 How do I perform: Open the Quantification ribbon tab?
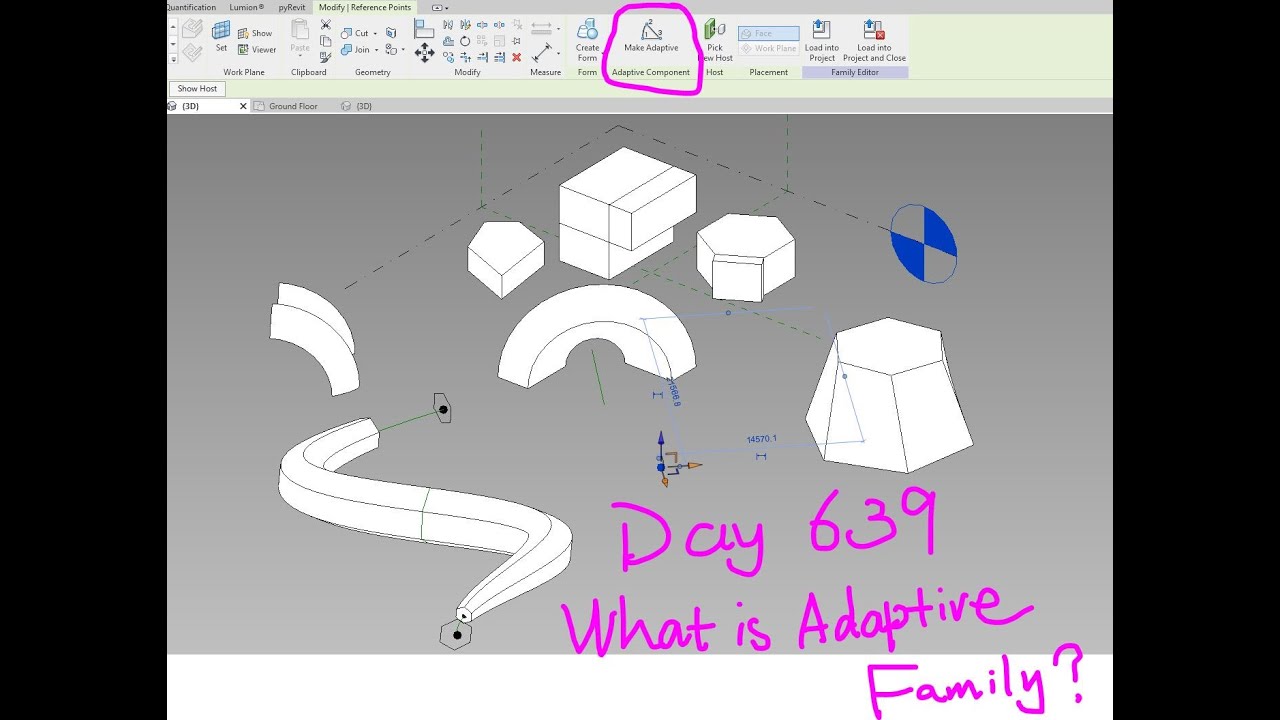(191, 7)
